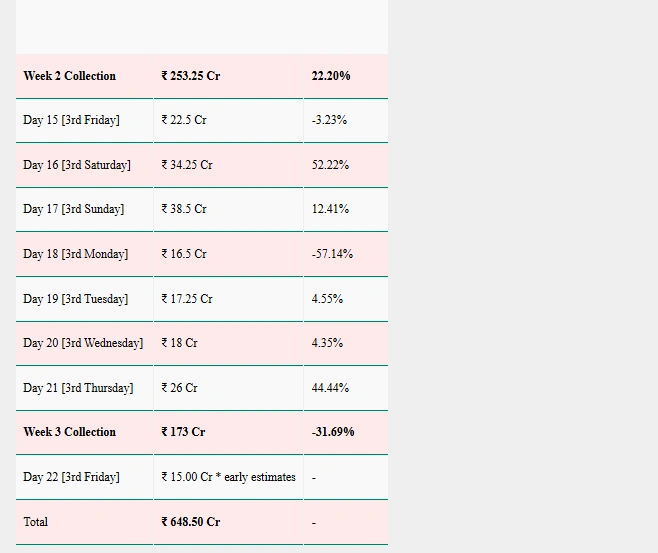This screenshot has width=658, height=553.
Task: Click the ₹ 38.5 Cr collection value
Action: point(184,209)
